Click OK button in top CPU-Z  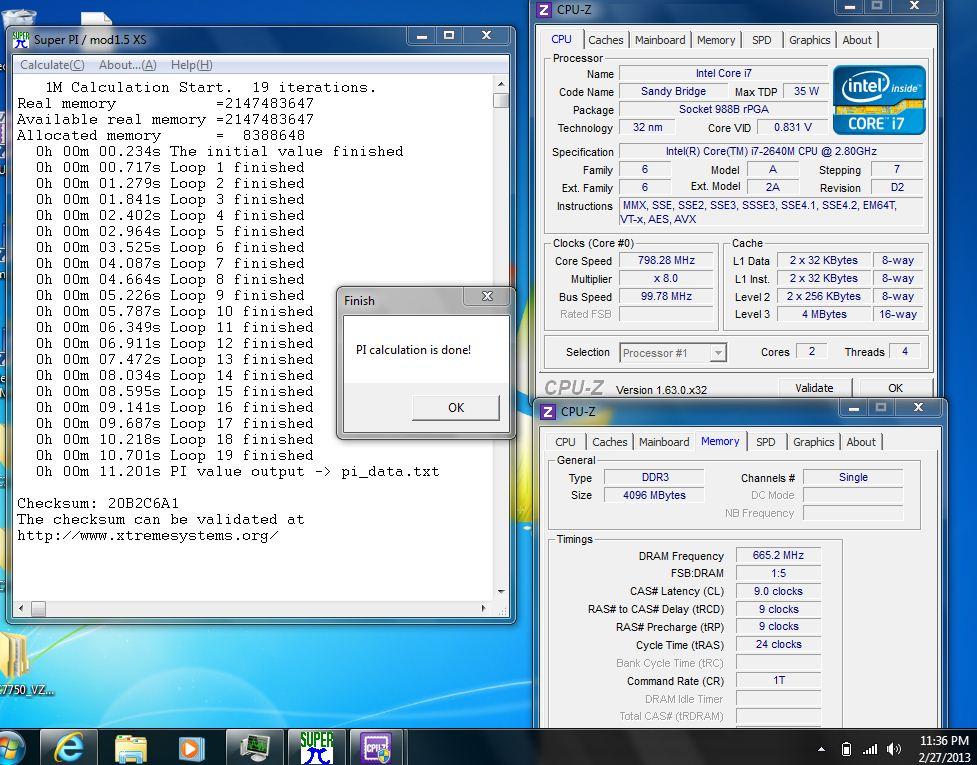pyautogui.click(x=895, y=388)
